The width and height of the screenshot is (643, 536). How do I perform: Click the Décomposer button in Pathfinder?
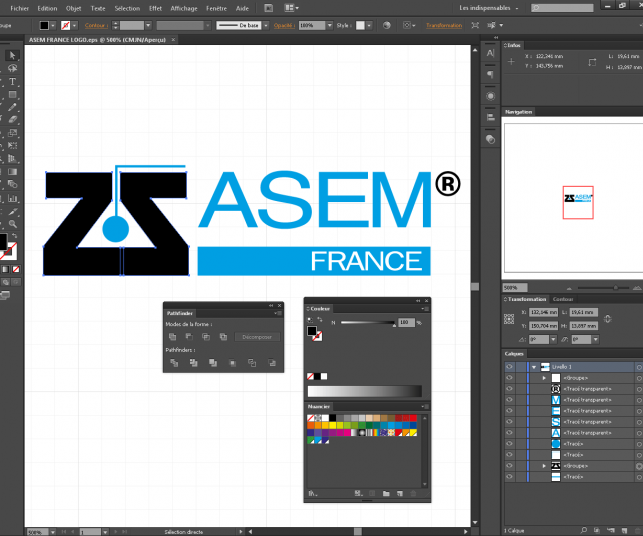[x=257, y=337]
